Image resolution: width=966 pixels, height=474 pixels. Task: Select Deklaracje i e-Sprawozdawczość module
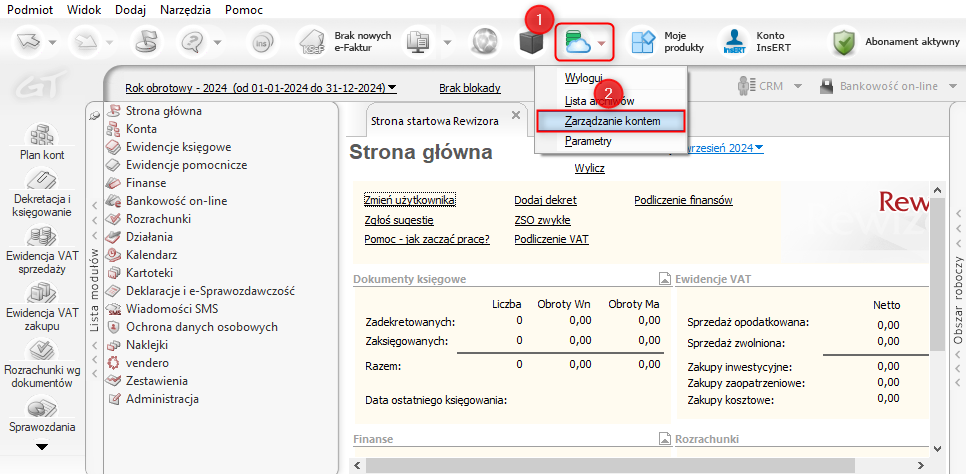(210, 290)
